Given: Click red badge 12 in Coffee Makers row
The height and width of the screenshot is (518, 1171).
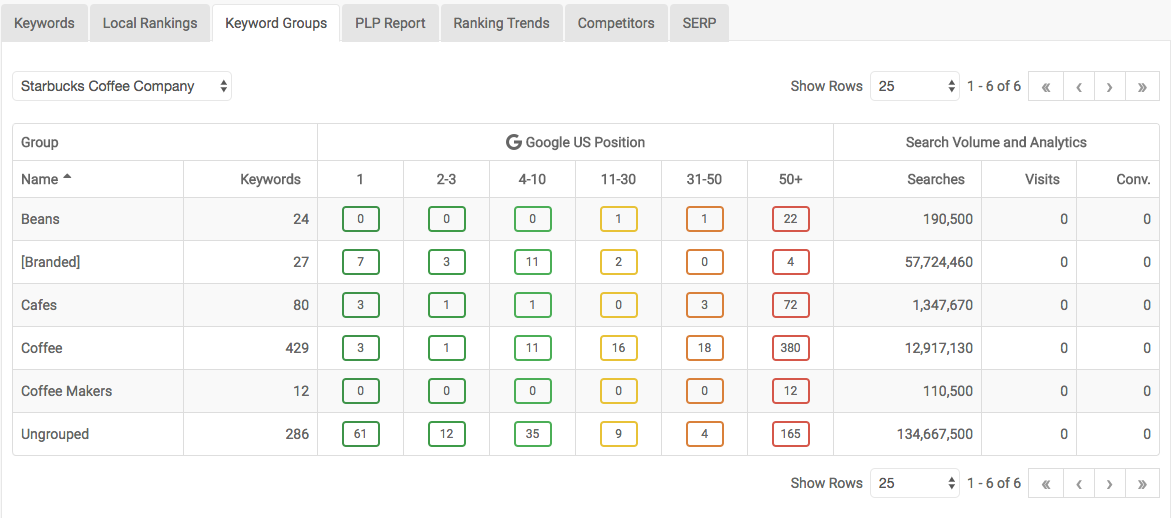Looking at the screenshot, I should coord(791,391).
